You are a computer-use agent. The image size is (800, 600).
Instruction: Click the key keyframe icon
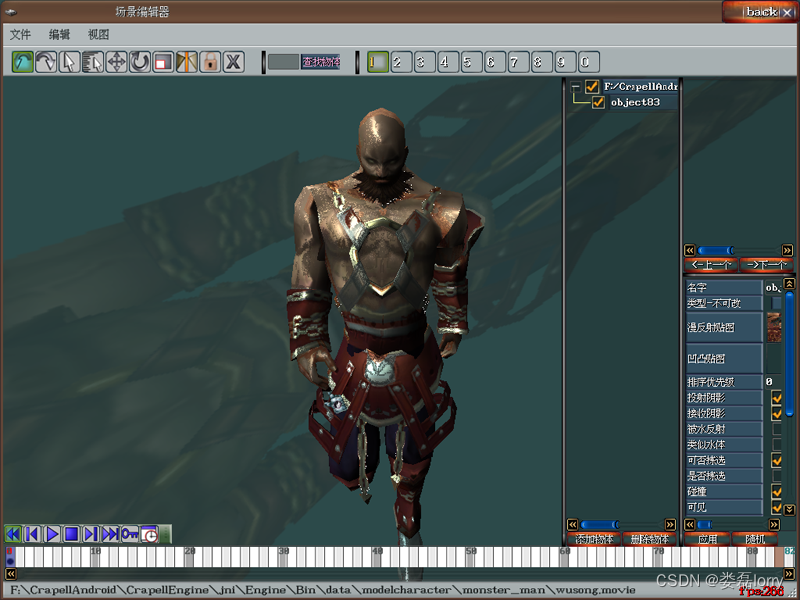click(130, 534)
